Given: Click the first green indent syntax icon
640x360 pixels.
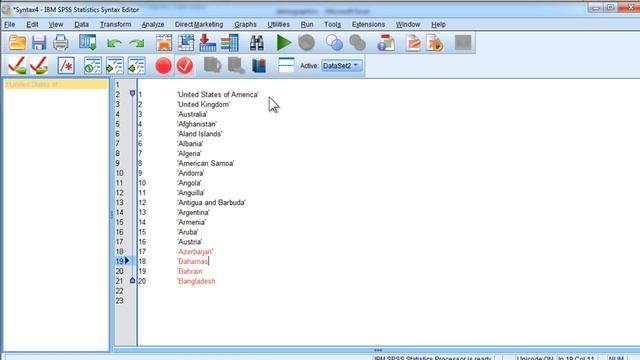Looking at the screenshot, I should (93, 65).
